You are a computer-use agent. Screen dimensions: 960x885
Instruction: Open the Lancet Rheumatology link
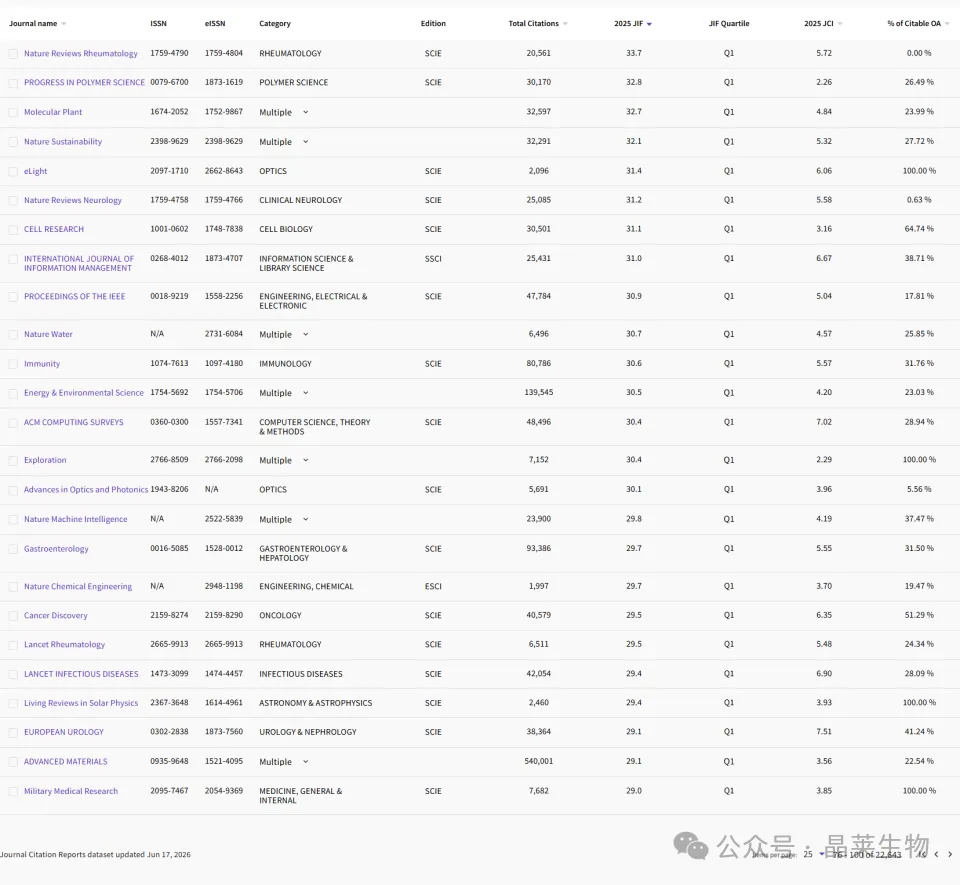pyautogui.click(x=64, y=644)
